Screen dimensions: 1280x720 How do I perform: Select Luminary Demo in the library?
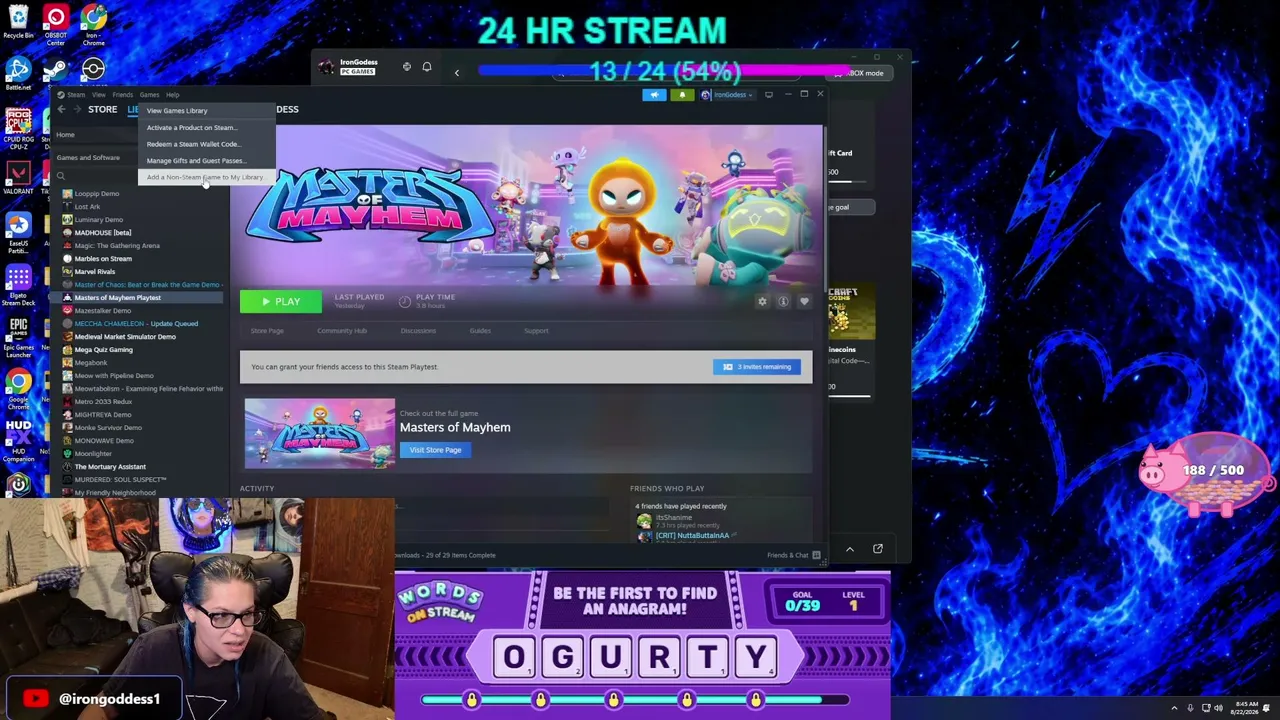tap(99, 219)
